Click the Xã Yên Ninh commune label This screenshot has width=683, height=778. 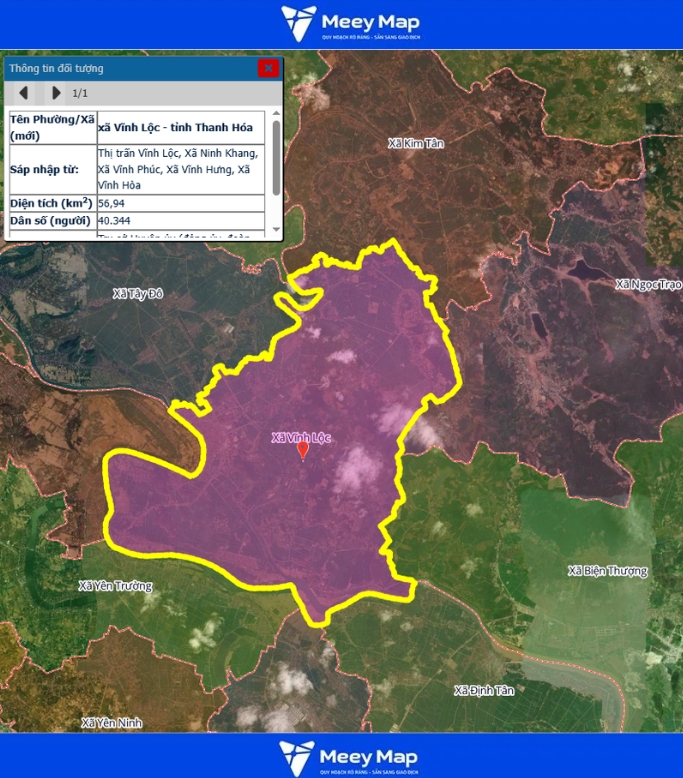[111, 722]
